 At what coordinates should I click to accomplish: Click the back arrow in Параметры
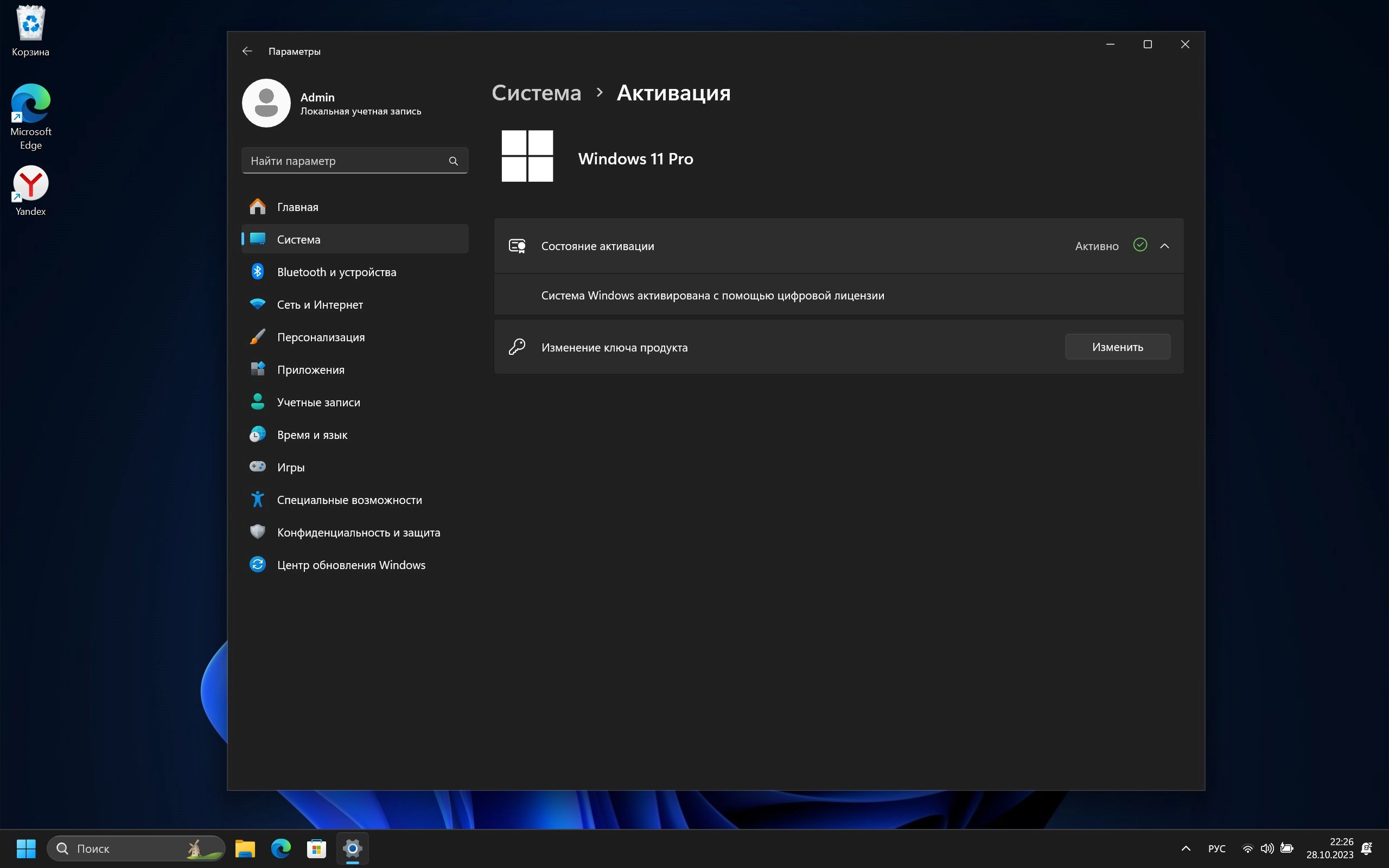tap(247, 51)
